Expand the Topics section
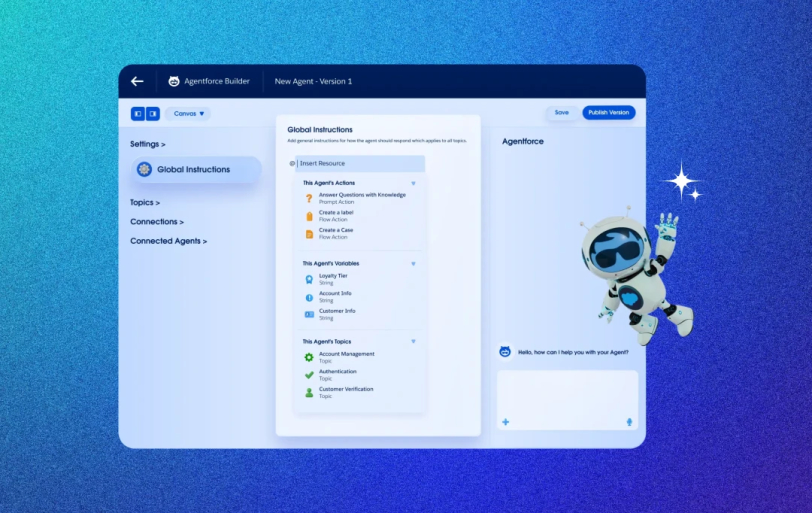 [145, 202]
